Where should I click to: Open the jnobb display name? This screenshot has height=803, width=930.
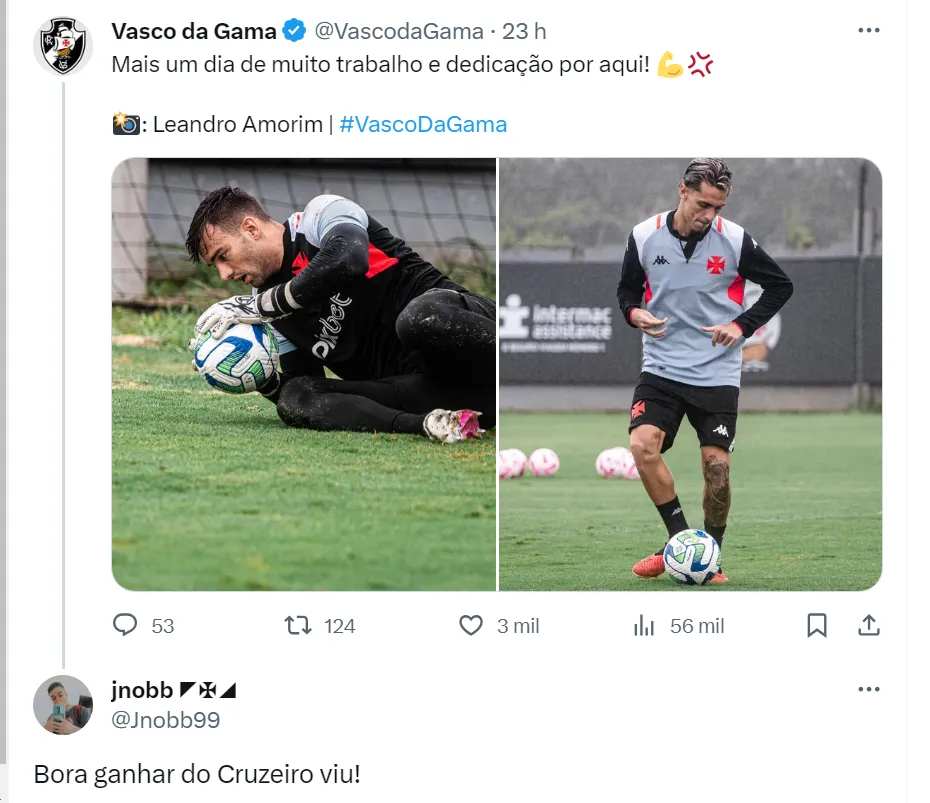pyautogui.click(x=142, y=690)
